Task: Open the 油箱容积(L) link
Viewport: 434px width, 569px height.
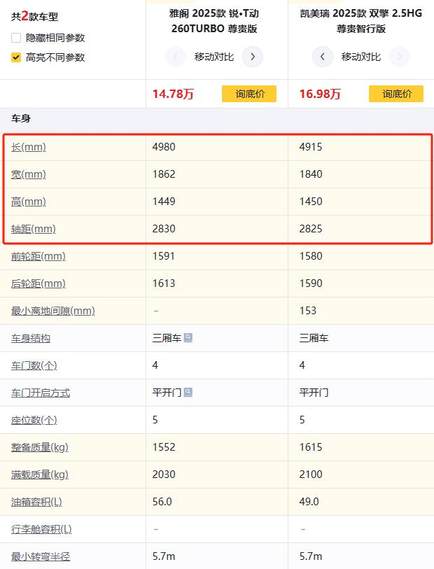Action: pos(37,502)
